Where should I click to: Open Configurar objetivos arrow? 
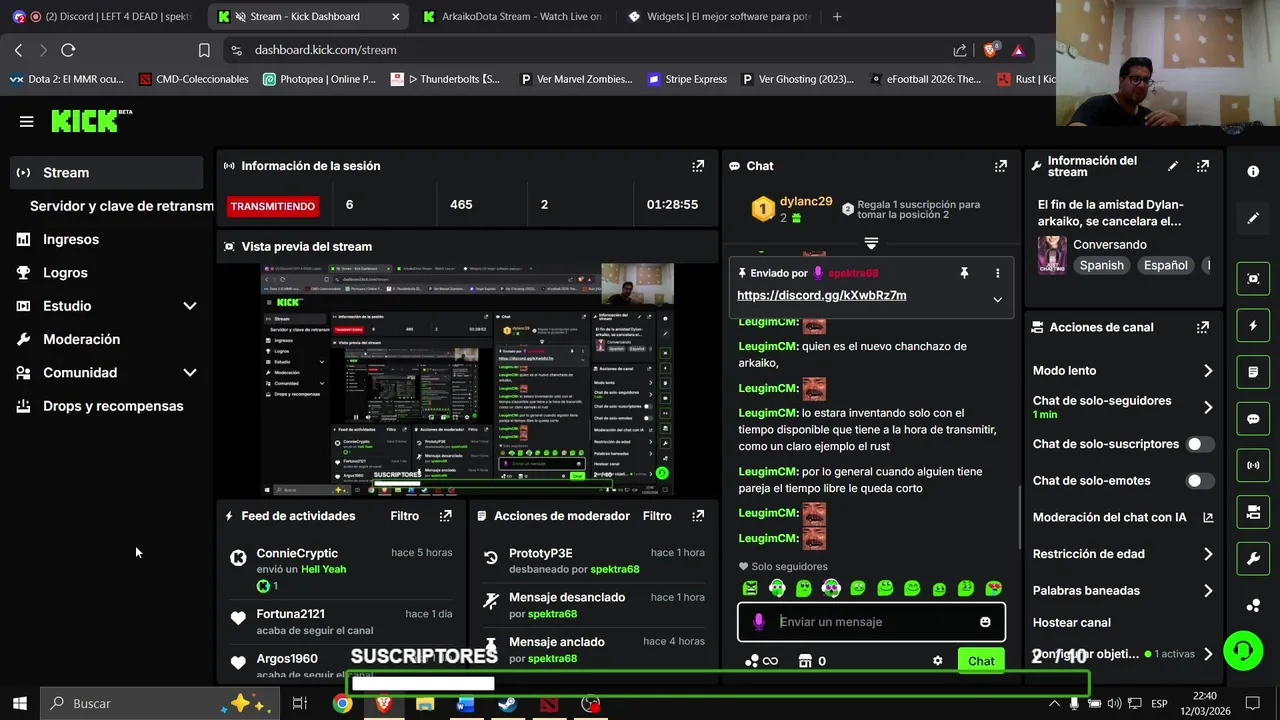pos(1208,654)
